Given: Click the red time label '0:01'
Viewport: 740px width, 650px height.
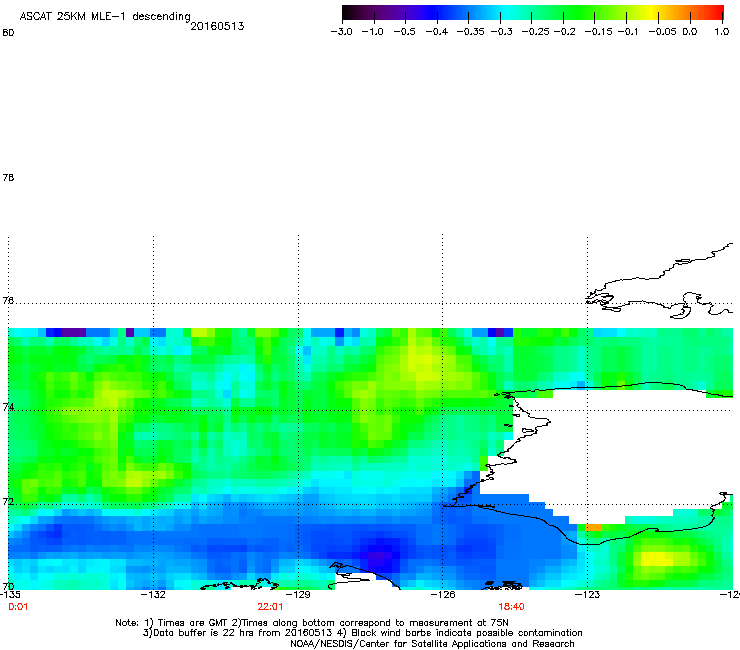Looking at the screenshot, I should pyautogui.click(x=18, y=607).
